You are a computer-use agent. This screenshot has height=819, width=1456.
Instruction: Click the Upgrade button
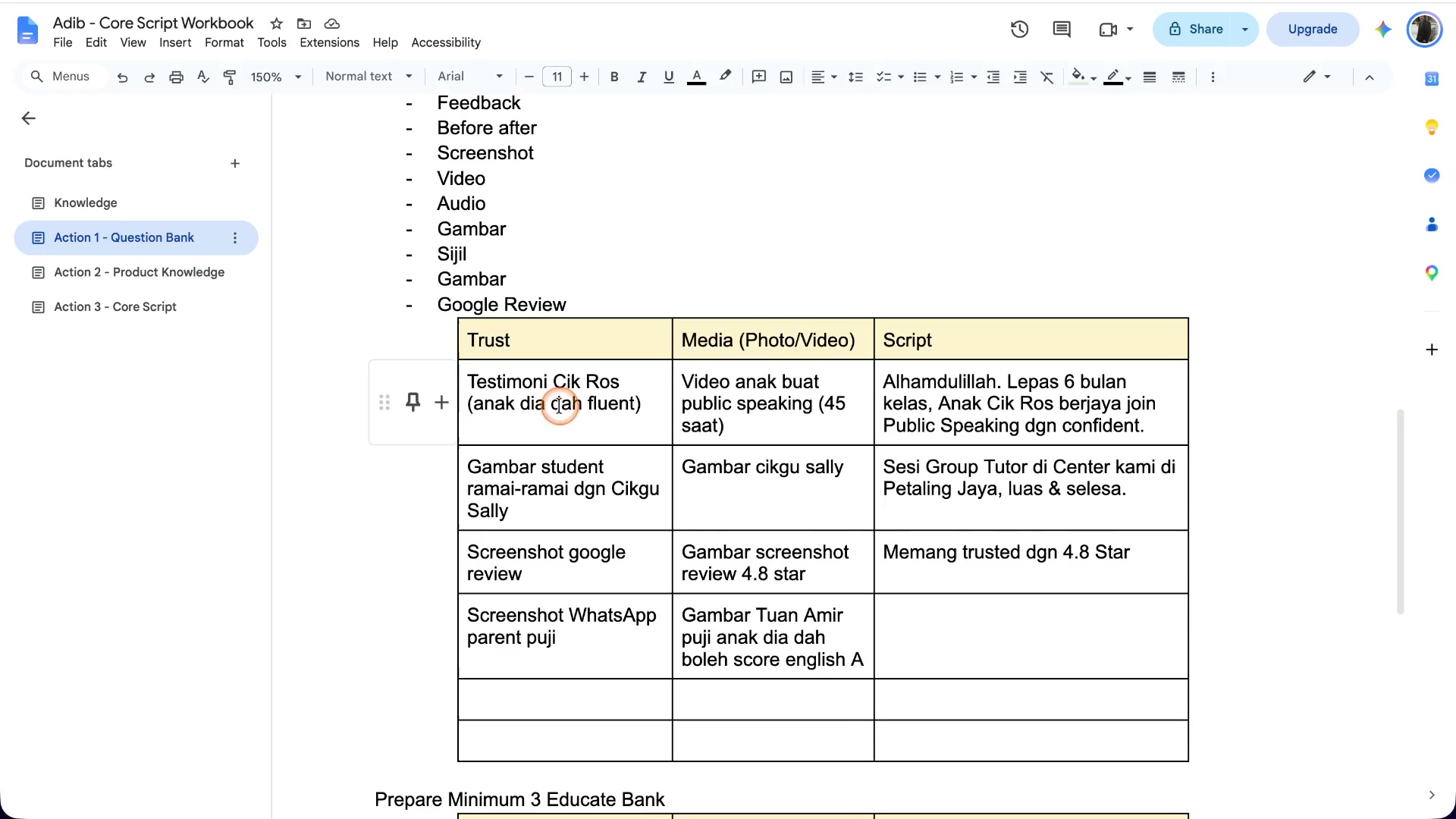(1313, 30)
